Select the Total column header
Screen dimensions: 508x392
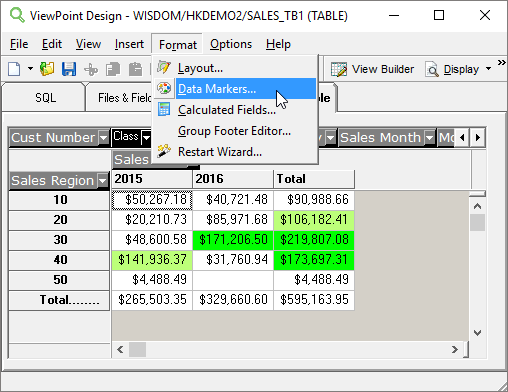(x=314, y=179)
